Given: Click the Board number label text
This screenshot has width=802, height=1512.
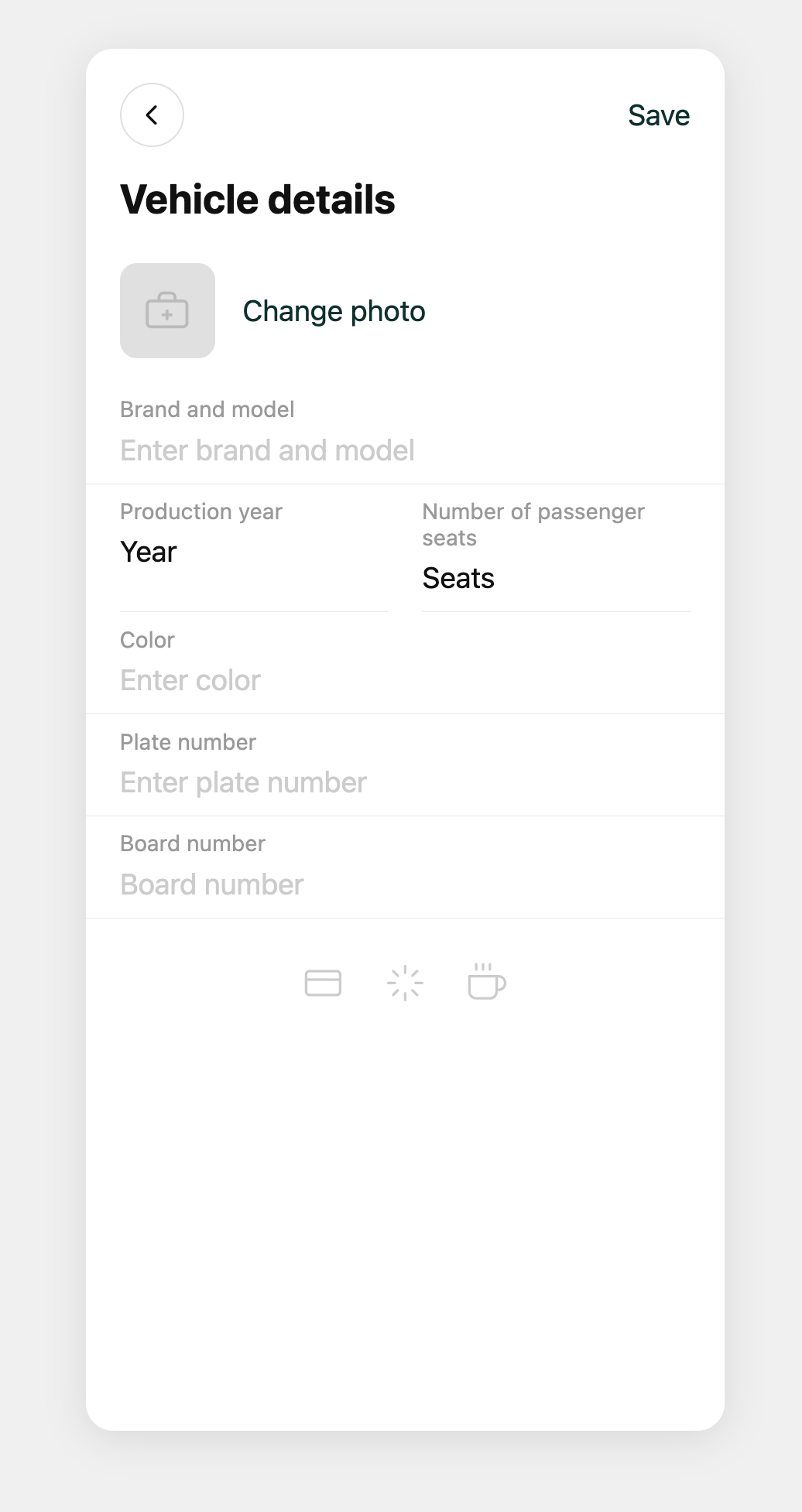Looking at the screenshot, I should (x=193, y=843).
